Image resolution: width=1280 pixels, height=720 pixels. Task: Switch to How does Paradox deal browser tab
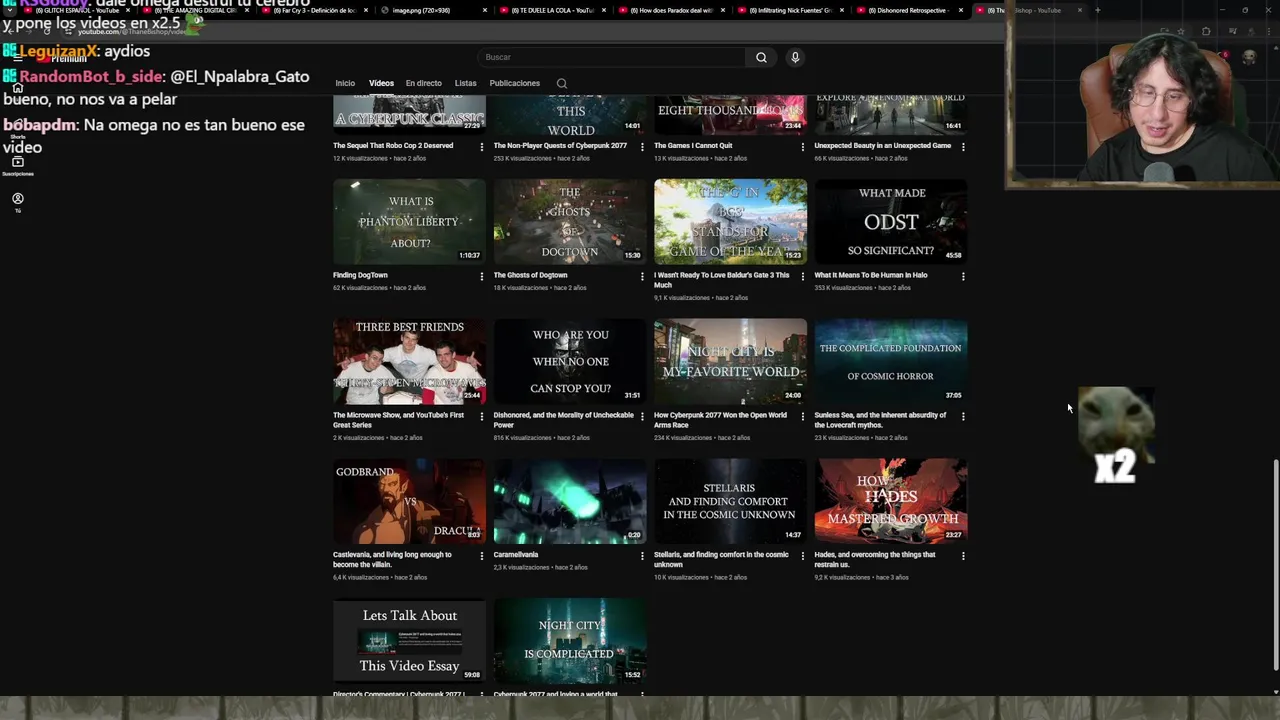(x=671, y=10)
